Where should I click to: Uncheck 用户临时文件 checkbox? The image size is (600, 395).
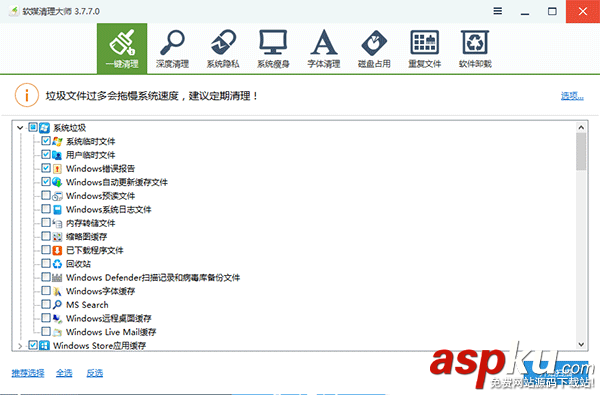tap(46, 154)
